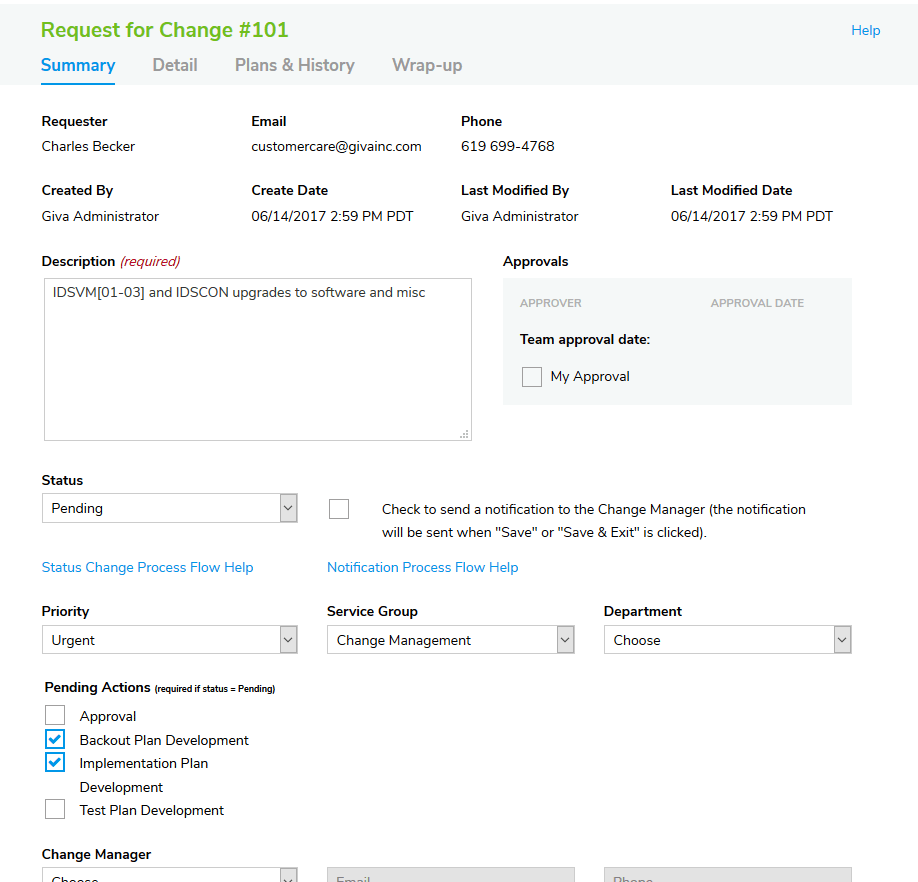
Task: Switch to the Summary tab
Action: click(x=78, y=65)
